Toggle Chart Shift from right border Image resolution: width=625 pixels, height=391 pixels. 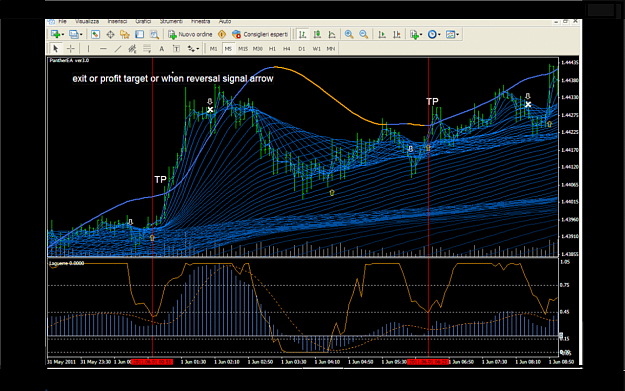tap(397, 34)
